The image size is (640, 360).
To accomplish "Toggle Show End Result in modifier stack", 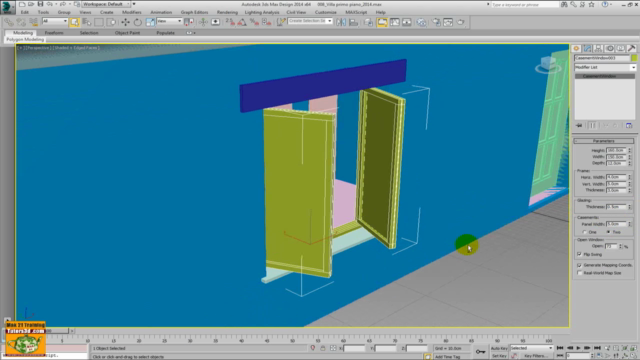I will click(x=593, y=125).
